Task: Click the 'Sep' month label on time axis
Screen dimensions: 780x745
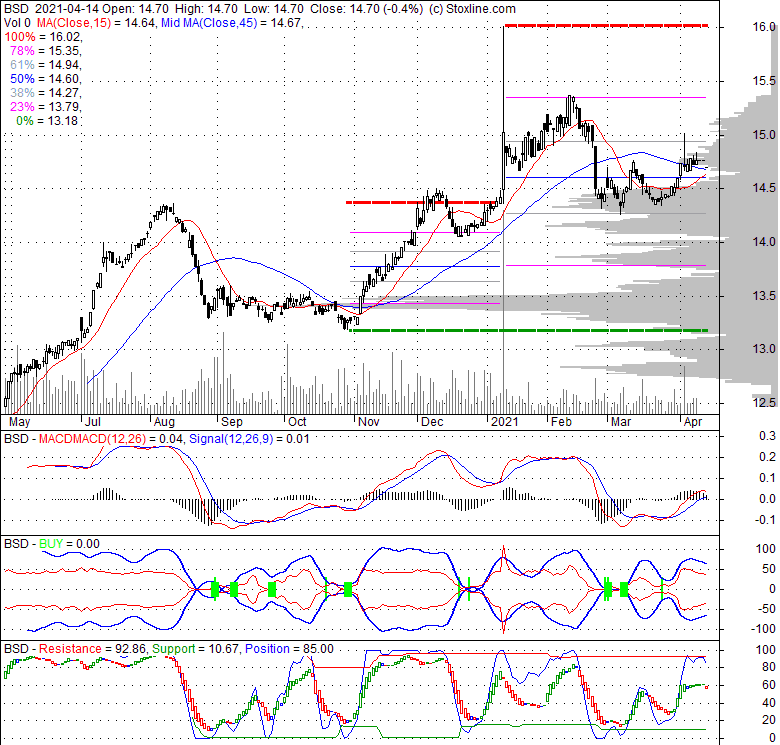Action: 232,422
